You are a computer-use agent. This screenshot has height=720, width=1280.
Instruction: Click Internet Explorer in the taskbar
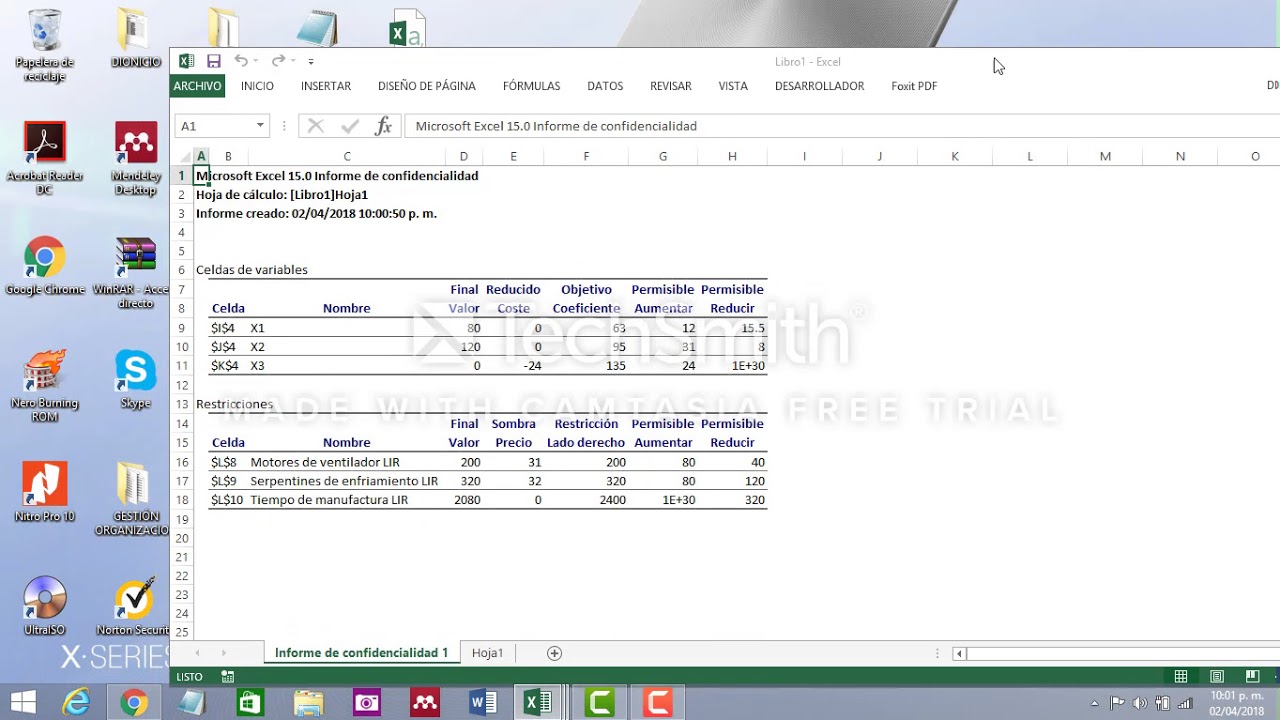[76, 702]
